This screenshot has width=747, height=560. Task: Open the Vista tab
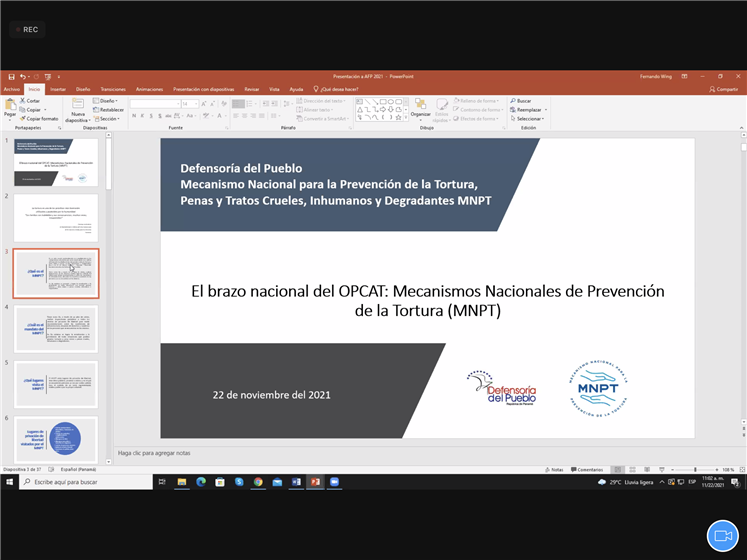tap(274, 89)
